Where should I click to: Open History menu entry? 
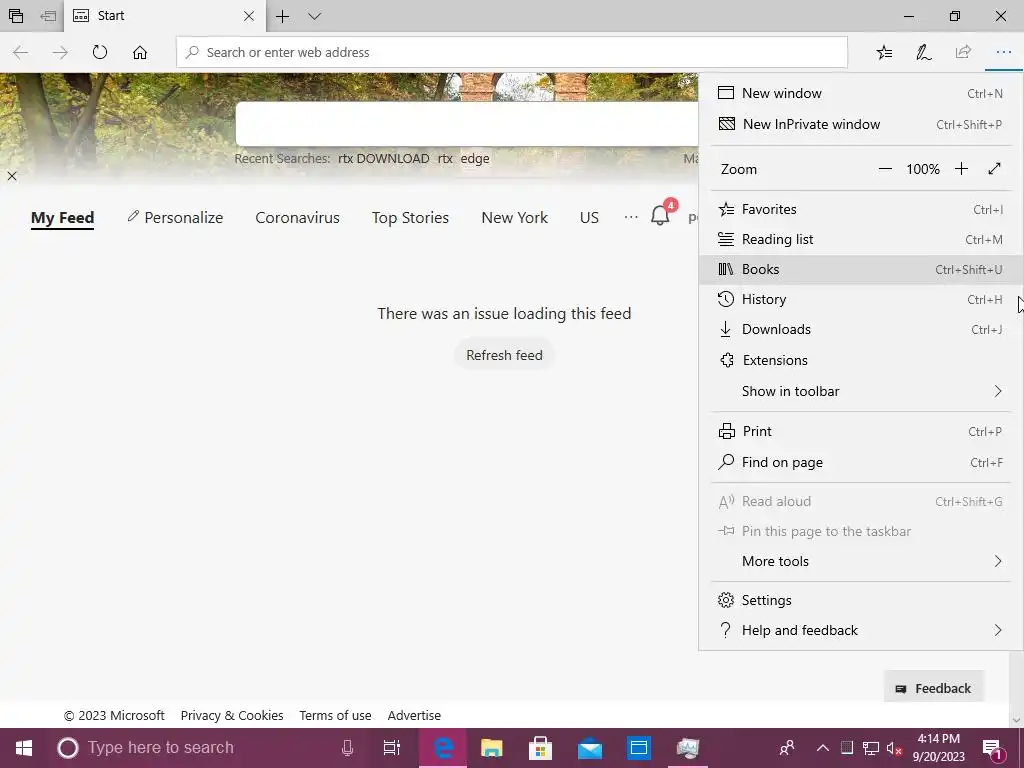point(861,300)
